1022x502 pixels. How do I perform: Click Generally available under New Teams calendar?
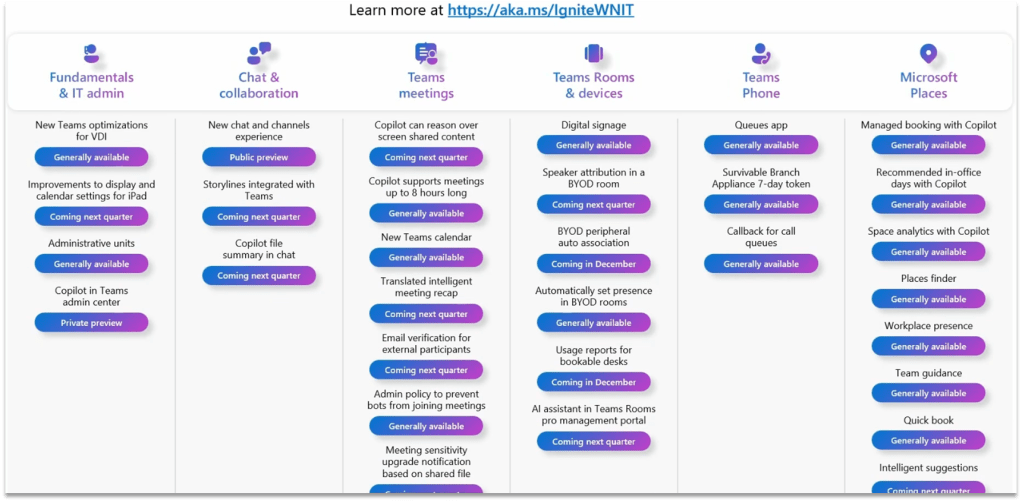(x=426, y=257)
